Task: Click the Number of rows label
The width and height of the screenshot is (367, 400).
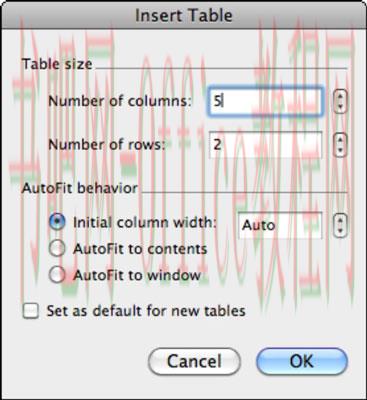Action: [x=107, y=145]
